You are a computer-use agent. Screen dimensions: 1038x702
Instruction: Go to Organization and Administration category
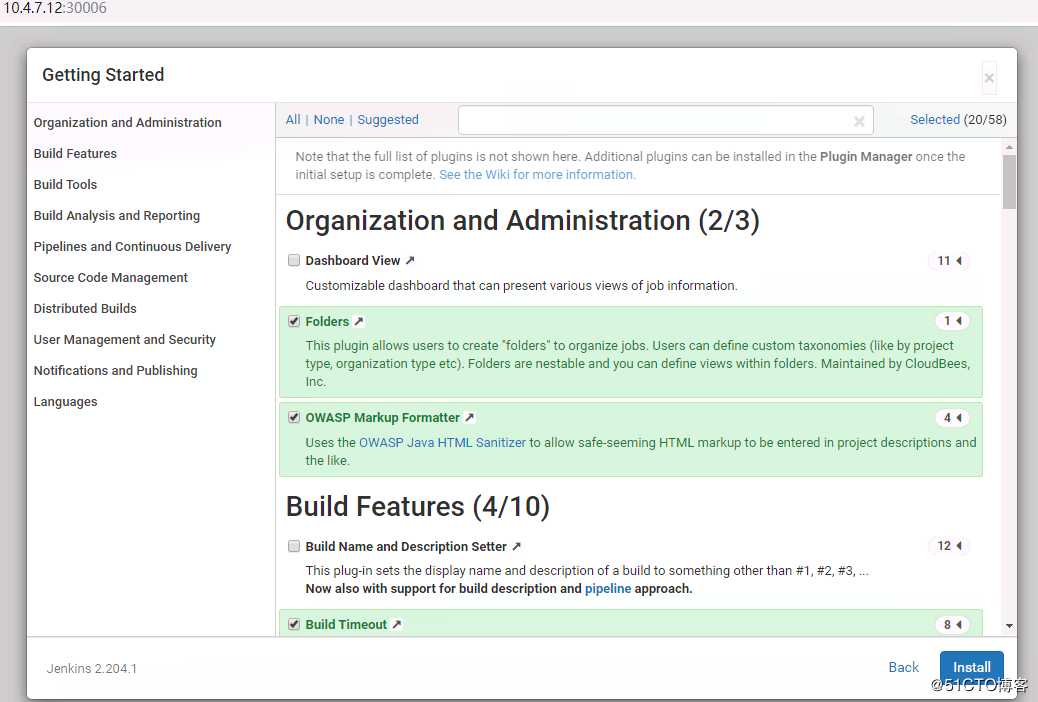coord(128,123)
